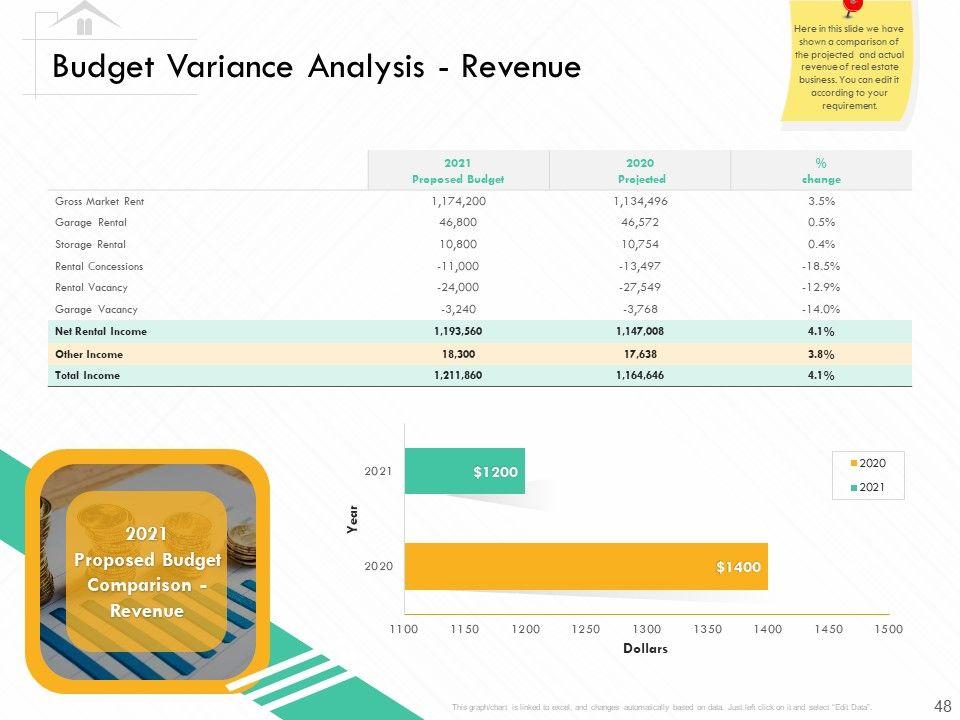Click the Total Income row label
The height and width of the screenshot is (720, 960).
tap(88, 376)
